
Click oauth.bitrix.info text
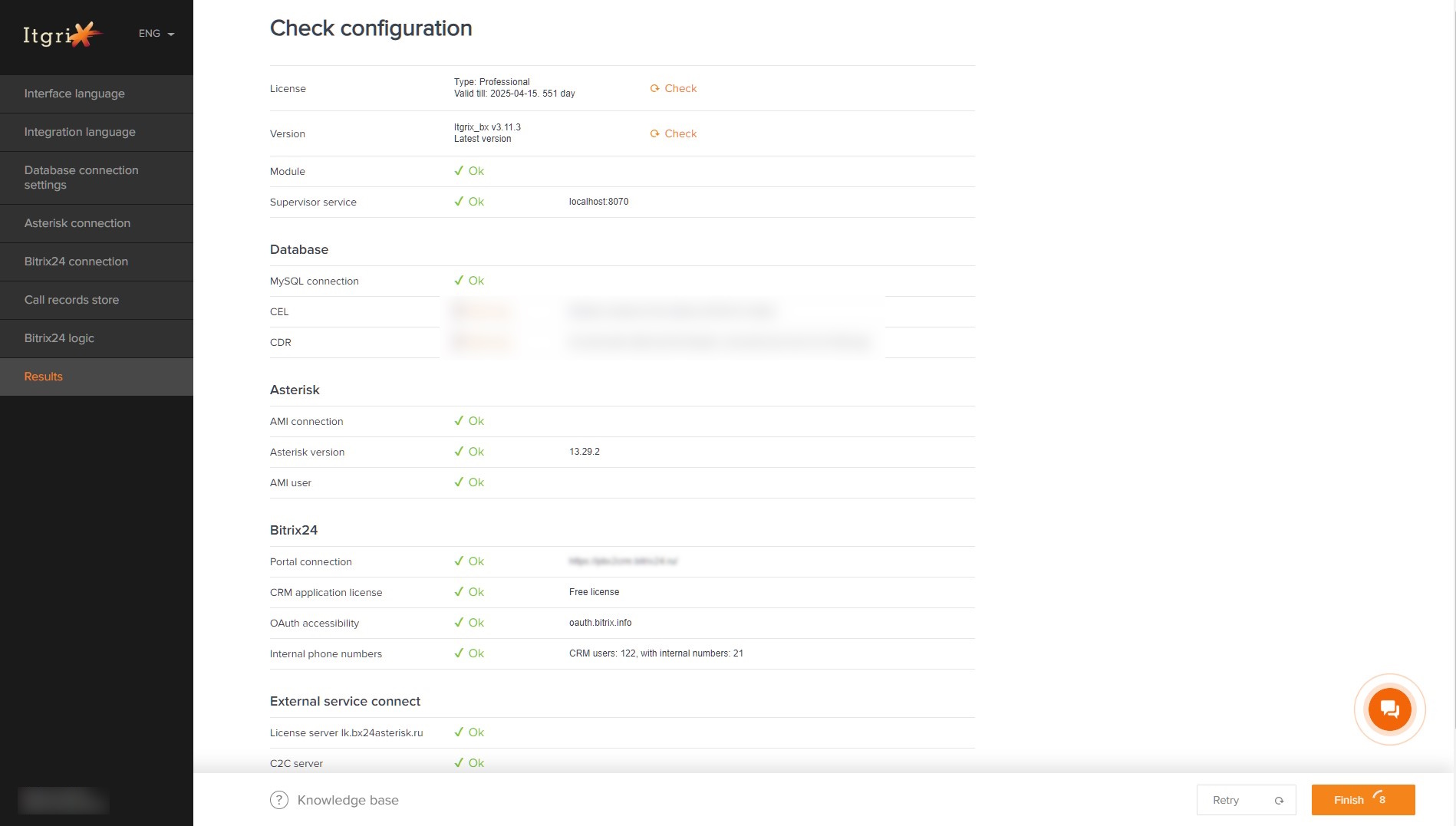pos(600,623)
